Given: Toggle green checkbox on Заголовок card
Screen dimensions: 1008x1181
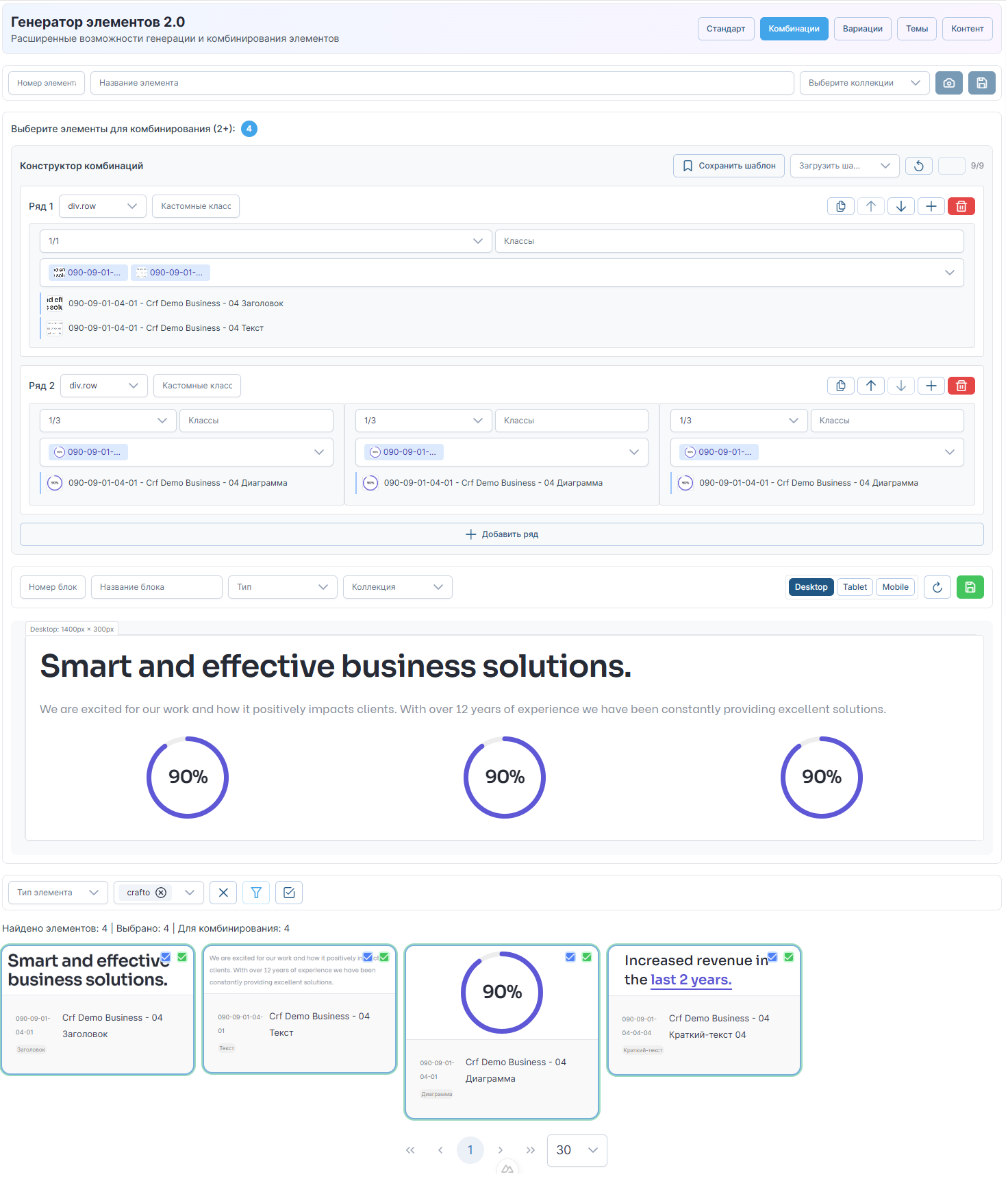Looking at the screenshot, I should (x=182, y=957).
